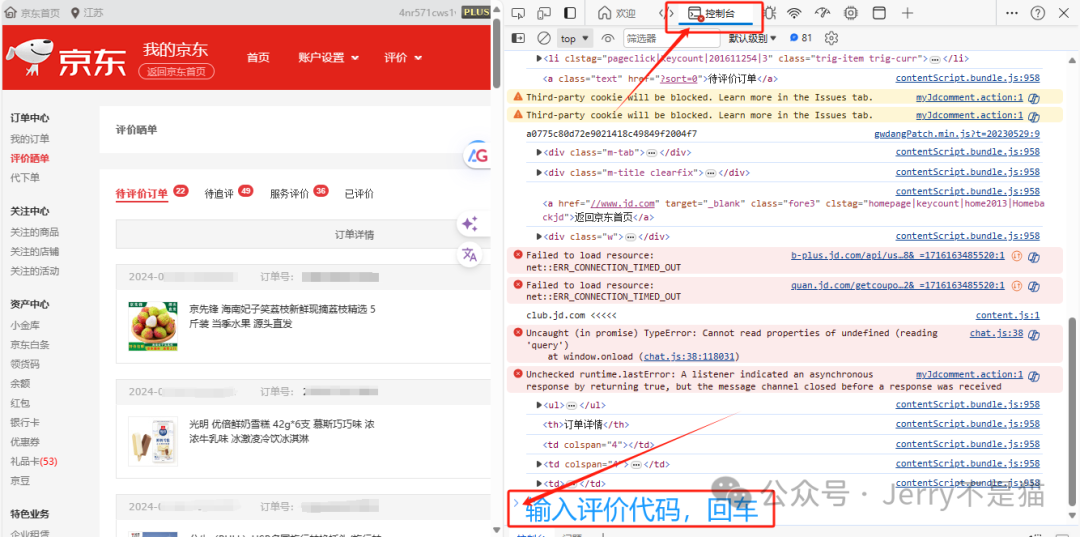Activate the inspect element picker tool
Viewport: 1080px width, 537px height.
coord(519,13)
